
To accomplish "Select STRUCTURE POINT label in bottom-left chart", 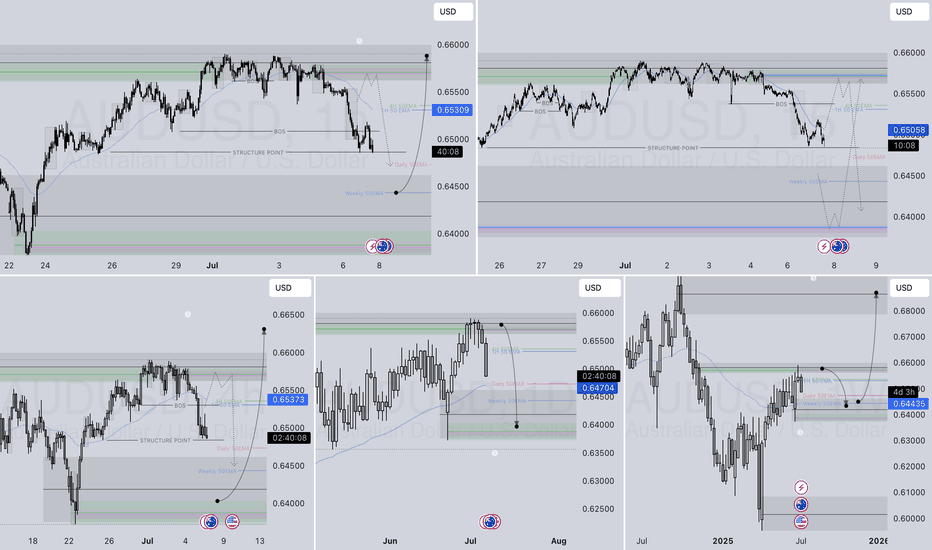I will pos(165,441).
